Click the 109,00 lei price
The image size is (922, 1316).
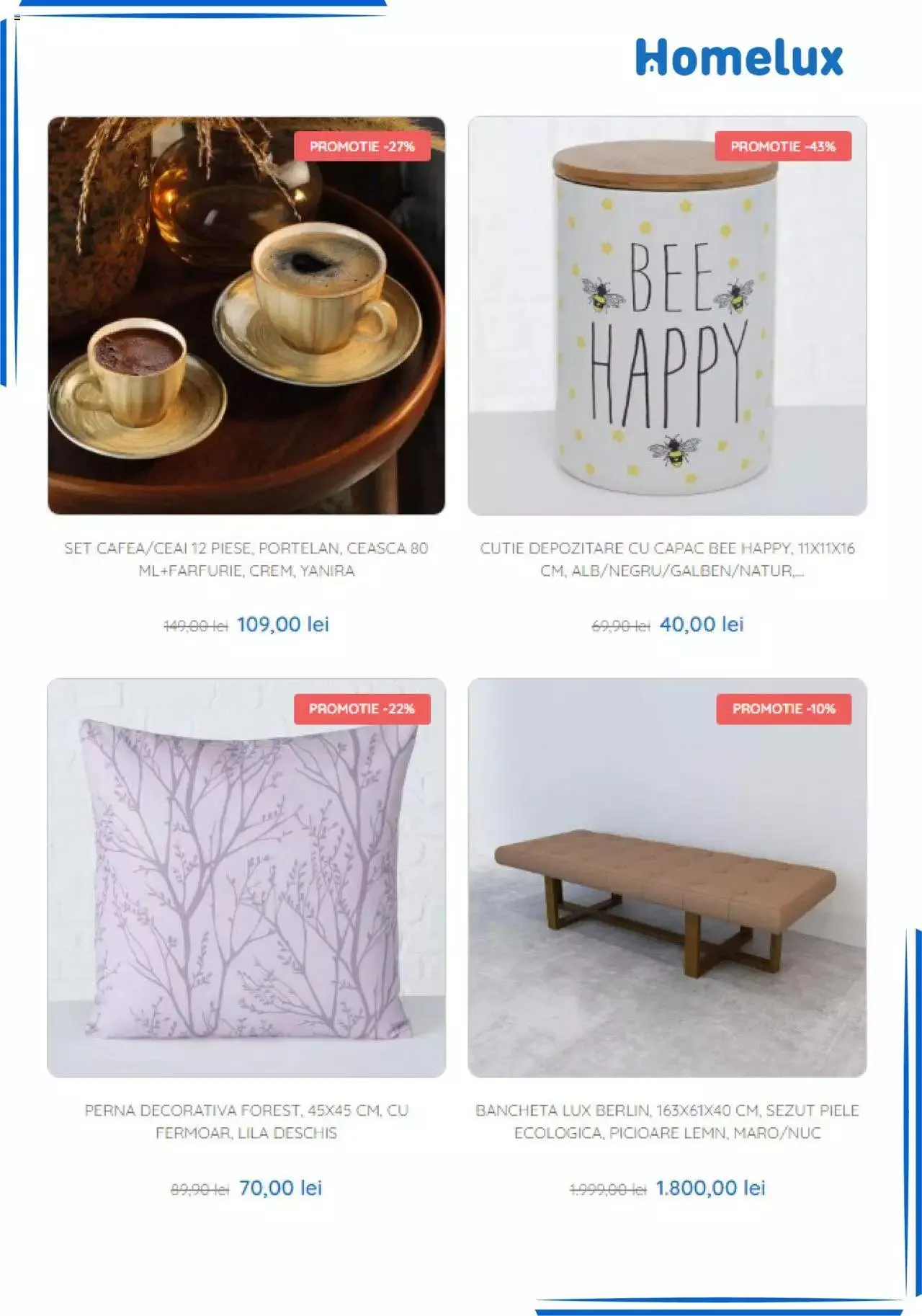coord(283,624)
